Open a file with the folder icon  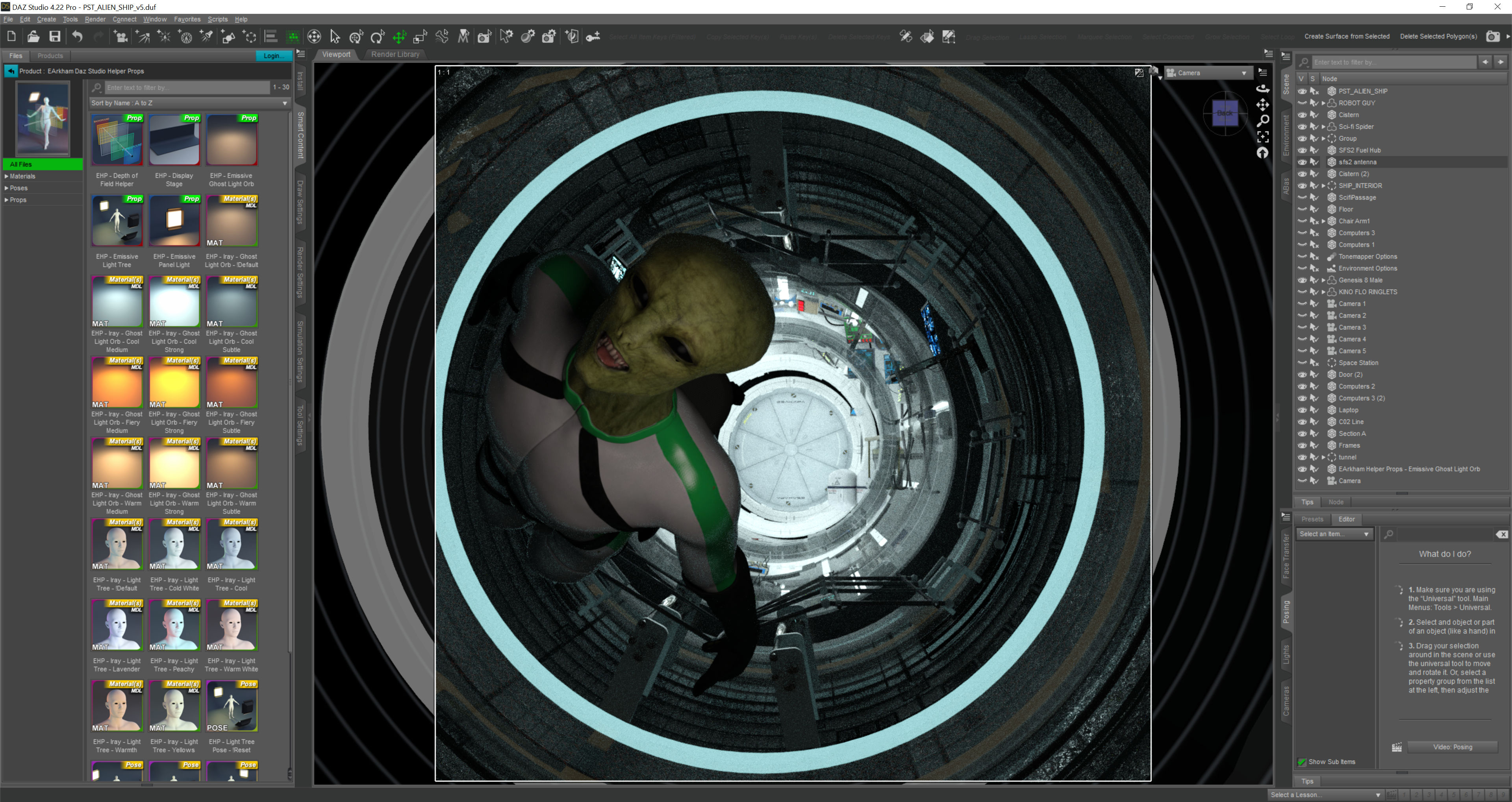[x=33, y=36]
